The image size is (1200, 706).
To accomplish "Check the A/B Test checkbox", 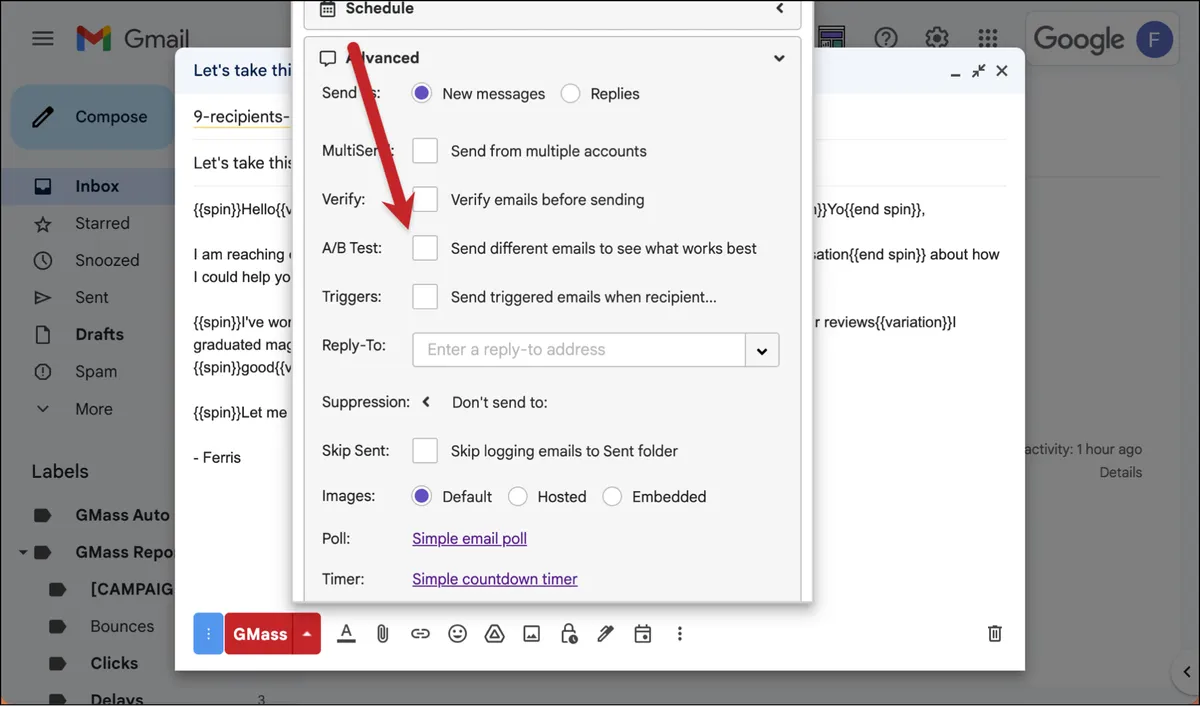I will pos(425,248).
